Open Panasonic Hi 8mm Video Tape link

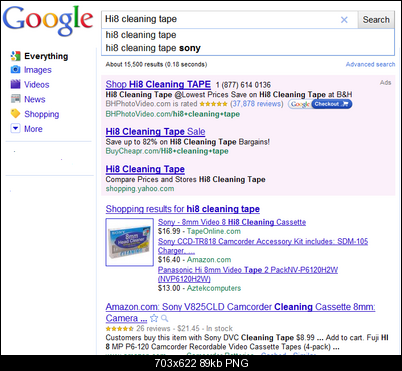[x=248, y=274]
